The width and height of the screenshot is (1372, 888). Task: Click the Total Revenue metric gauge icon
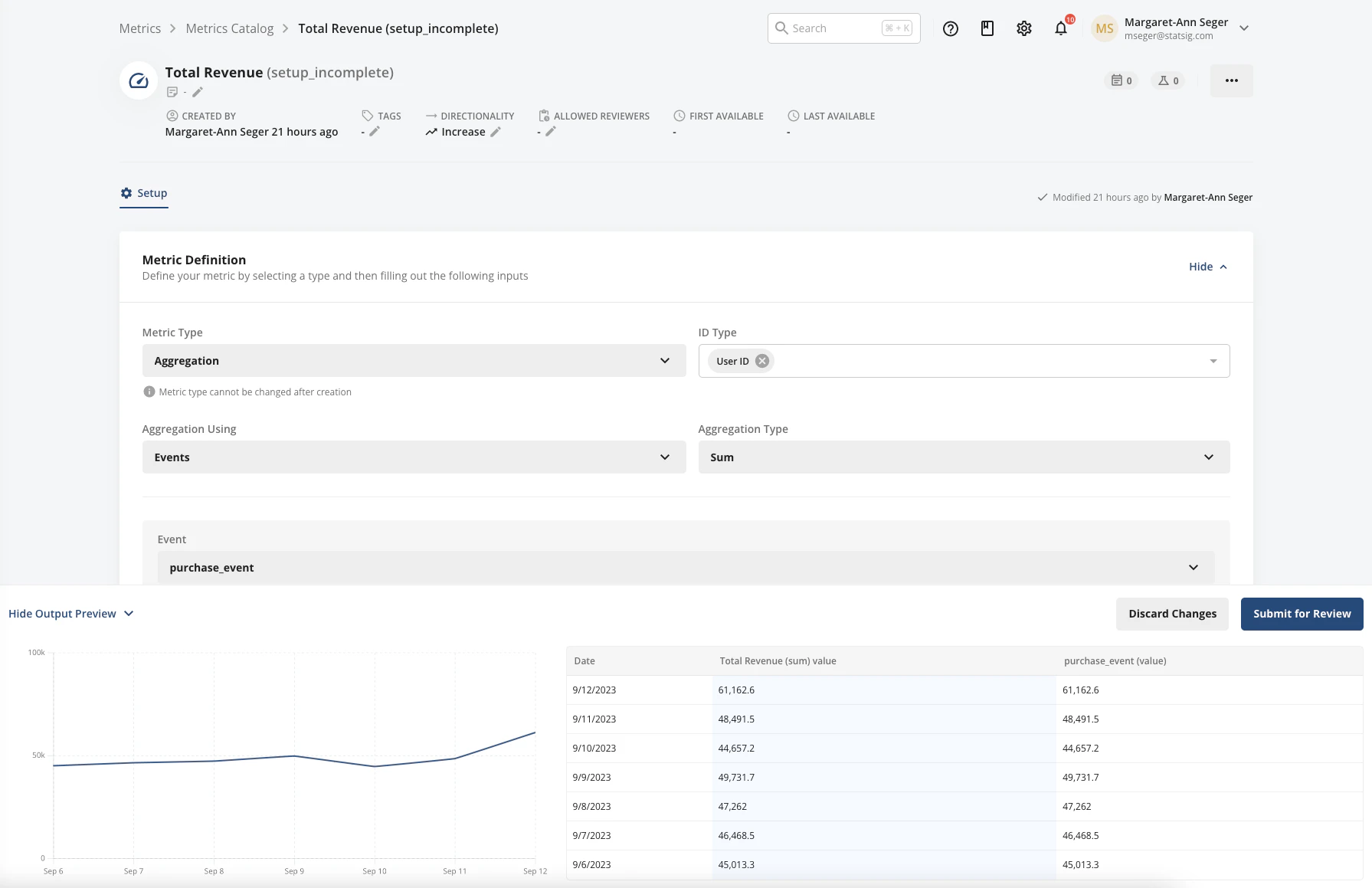[138, 80]
